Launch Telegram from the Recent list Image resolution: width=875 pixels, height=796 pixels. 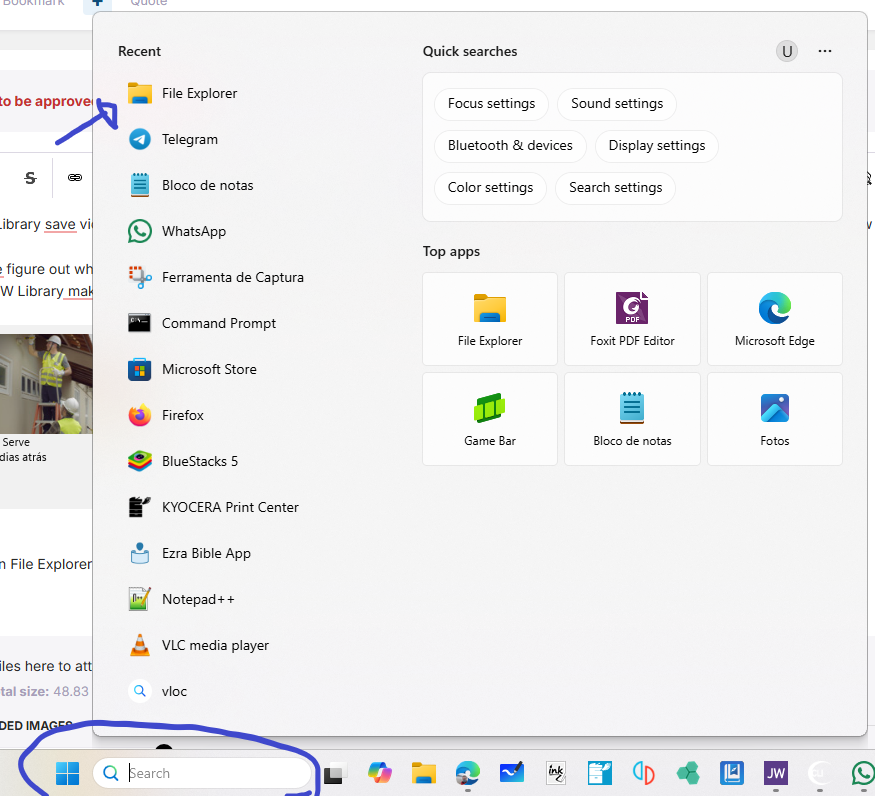click(x=189, y=139)
